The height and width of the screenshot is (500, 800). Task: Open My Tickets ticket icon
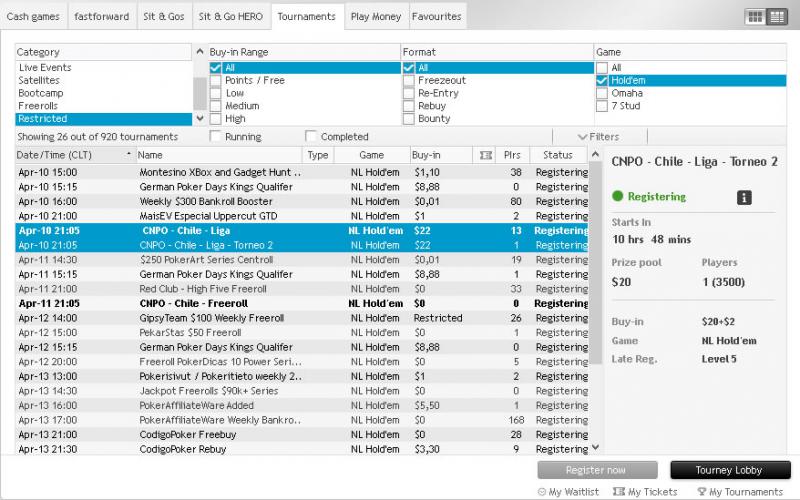click(x=619, y=491)
